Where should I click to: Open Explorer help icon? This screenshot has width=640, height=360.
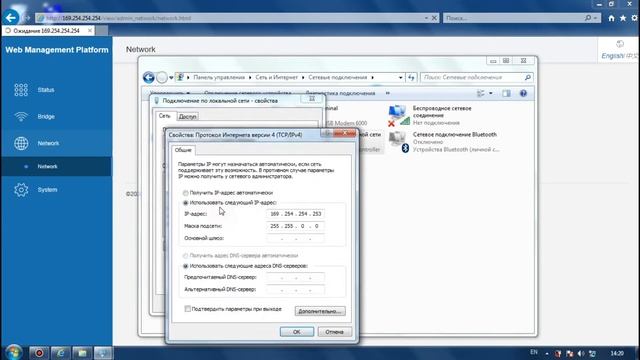pos(523,93)
